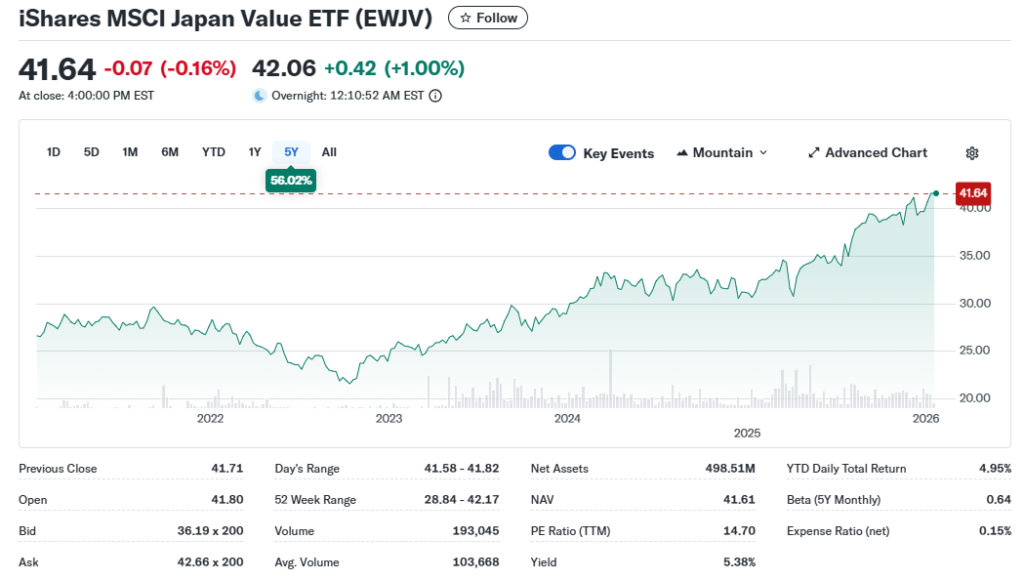Screen dimensions: 1024x581
Task: Click the green dot at the chart's latest price
Action: [935, 193]
